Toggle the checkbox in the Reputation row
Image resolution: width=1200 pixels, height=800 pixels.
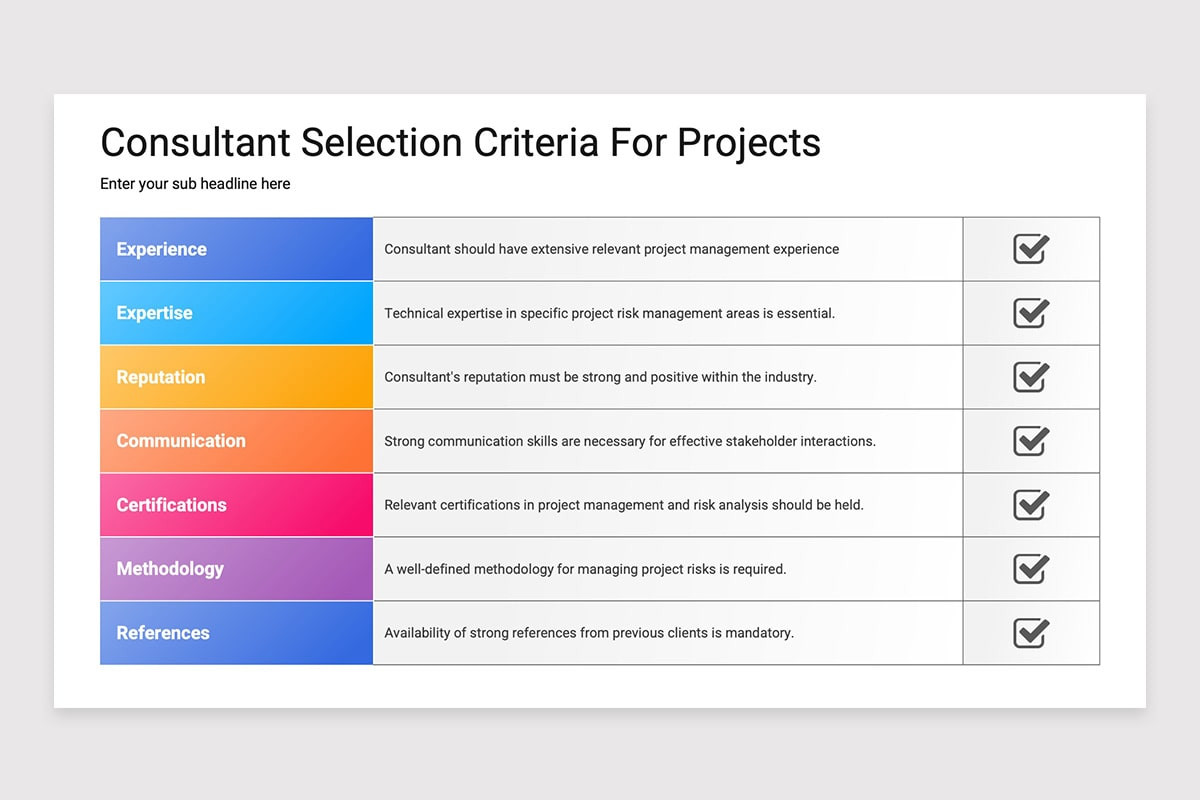pos(1031,377)
